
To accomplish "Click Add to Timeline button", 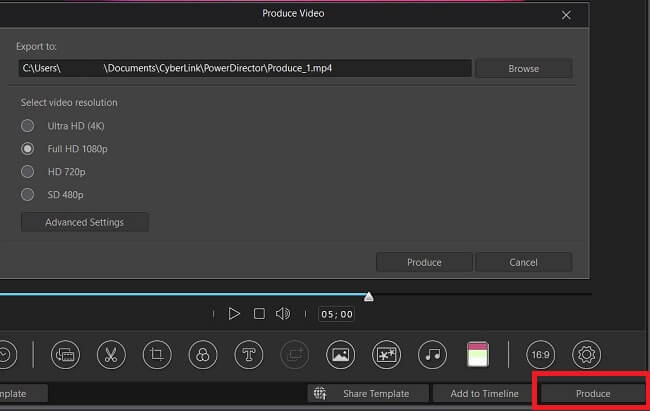I will point(484,393).
